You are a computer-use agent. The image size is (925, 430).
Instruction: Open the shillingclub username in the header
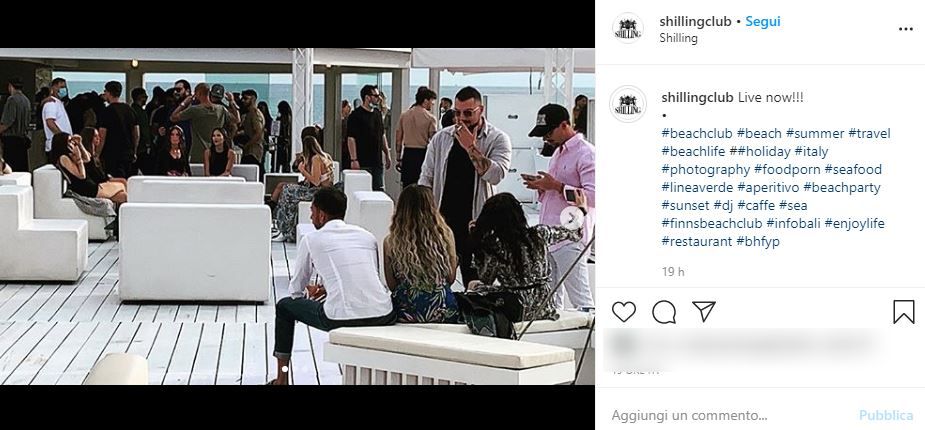696,21
